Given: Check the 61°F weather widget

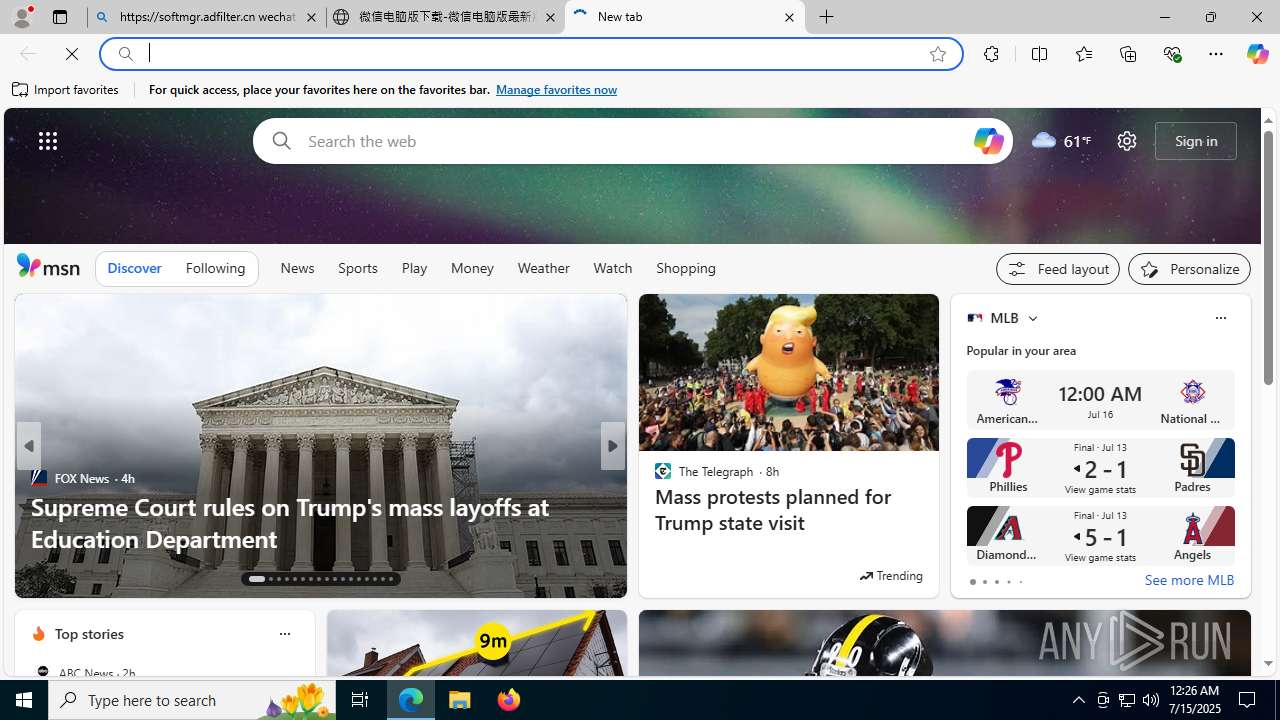Looking at the screenshot, I should click(1061, 141).
